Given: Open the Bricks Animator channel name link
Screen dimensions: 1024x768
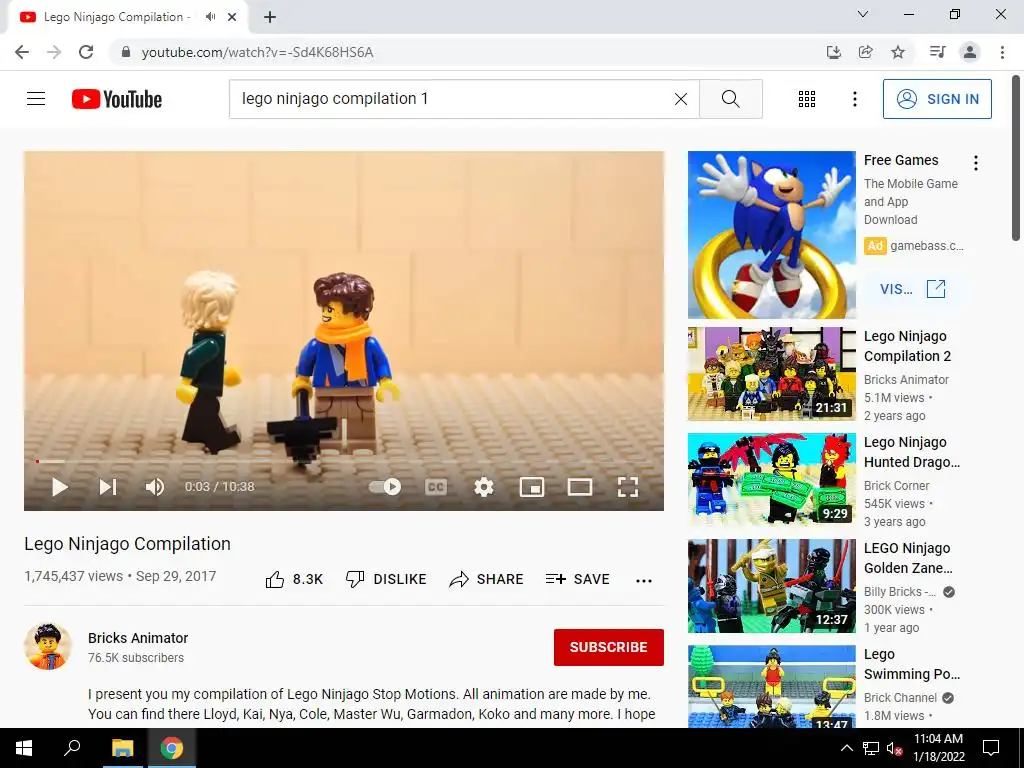Looking at the screenshot, I should coord(138,638).
